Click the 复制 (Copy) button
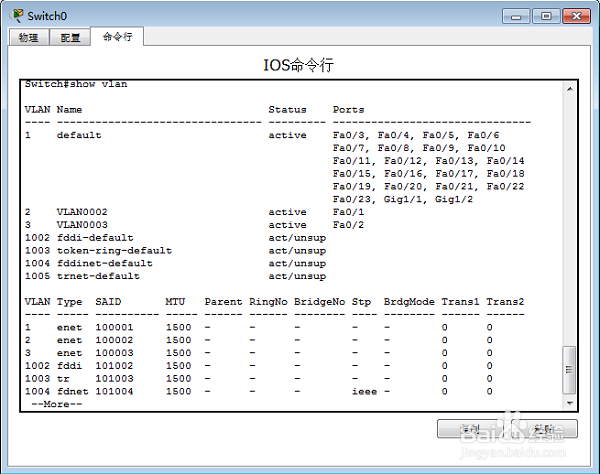600x474 pixels. tap(470, 428)
